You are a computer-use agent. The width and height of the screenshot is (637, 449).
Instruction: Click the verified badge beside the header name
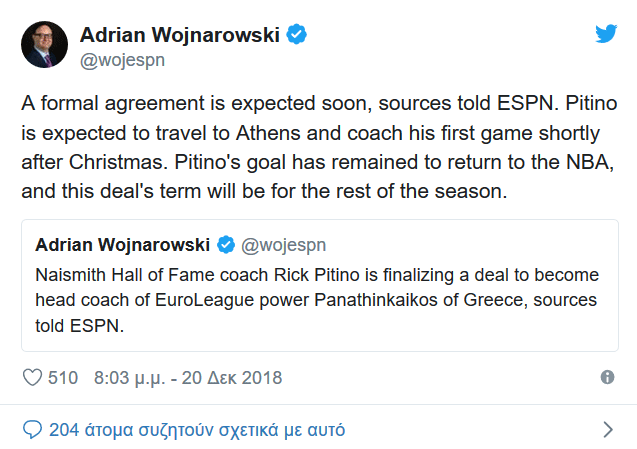point(297,35)
